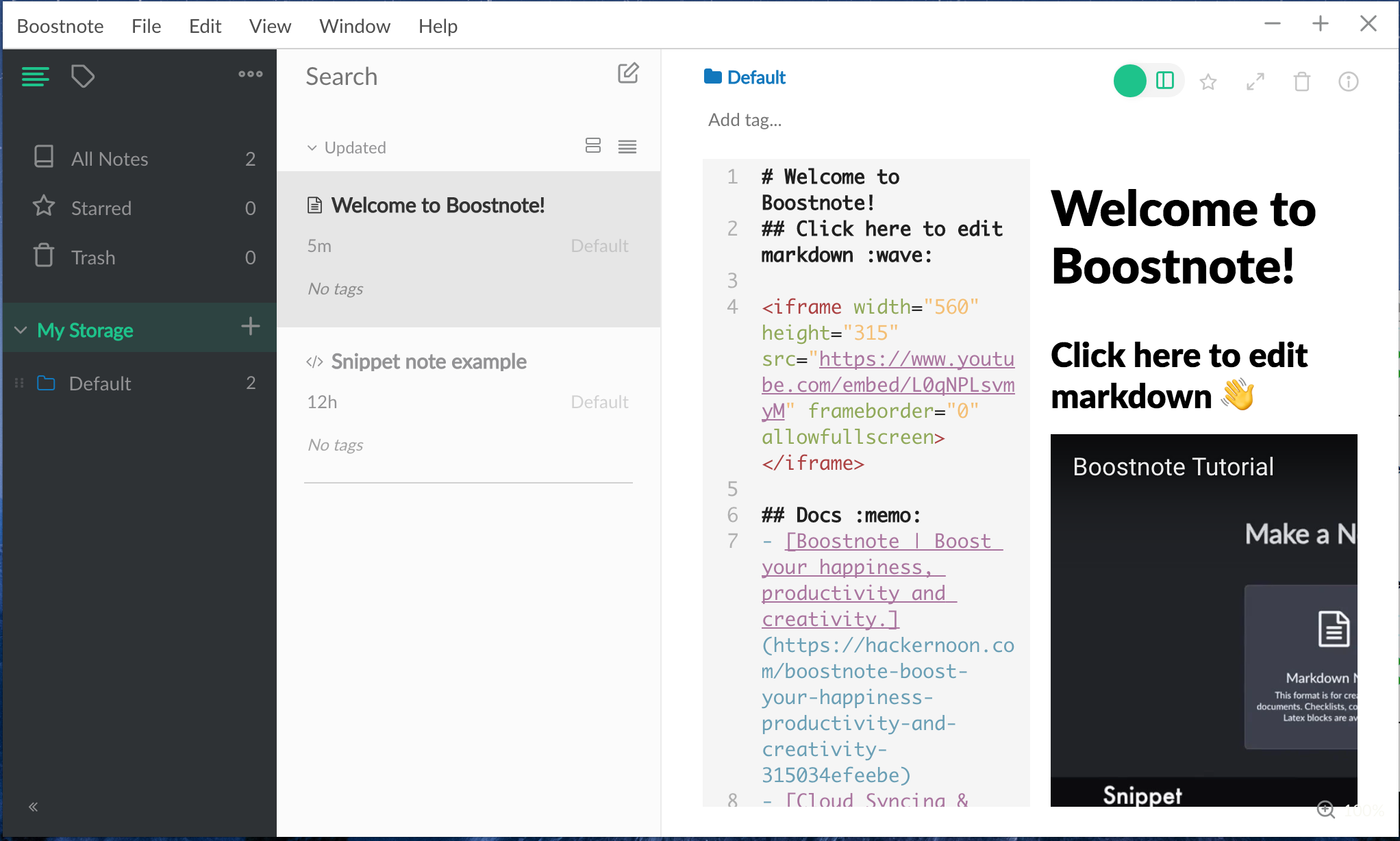Open the Default folder link above editor
Image resolution: width=1400 pixels, height=841 pixels.
click(x=745, y=77)
